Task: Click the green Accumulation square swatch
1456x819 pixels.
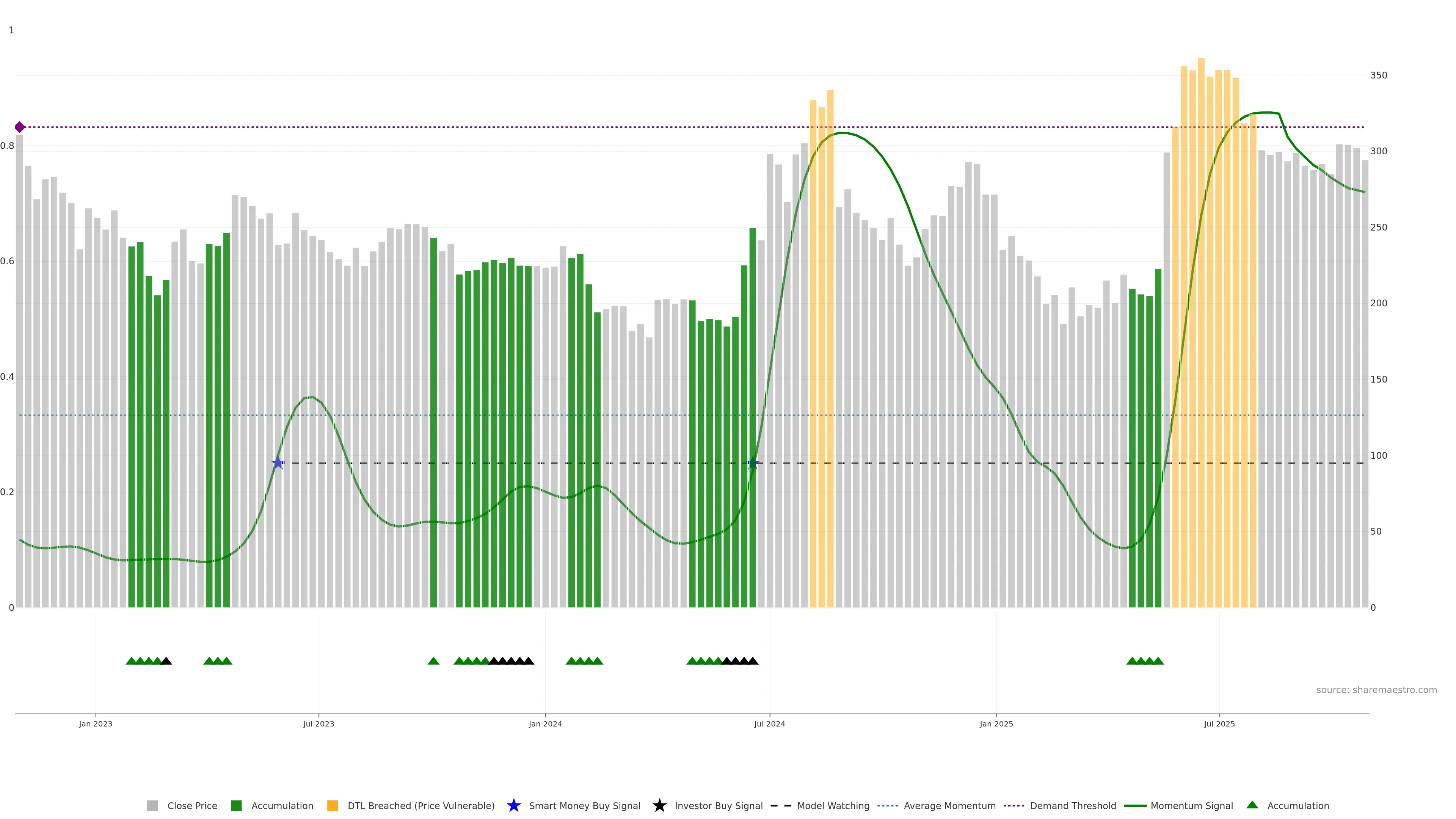Action: [x=236, y=806]
